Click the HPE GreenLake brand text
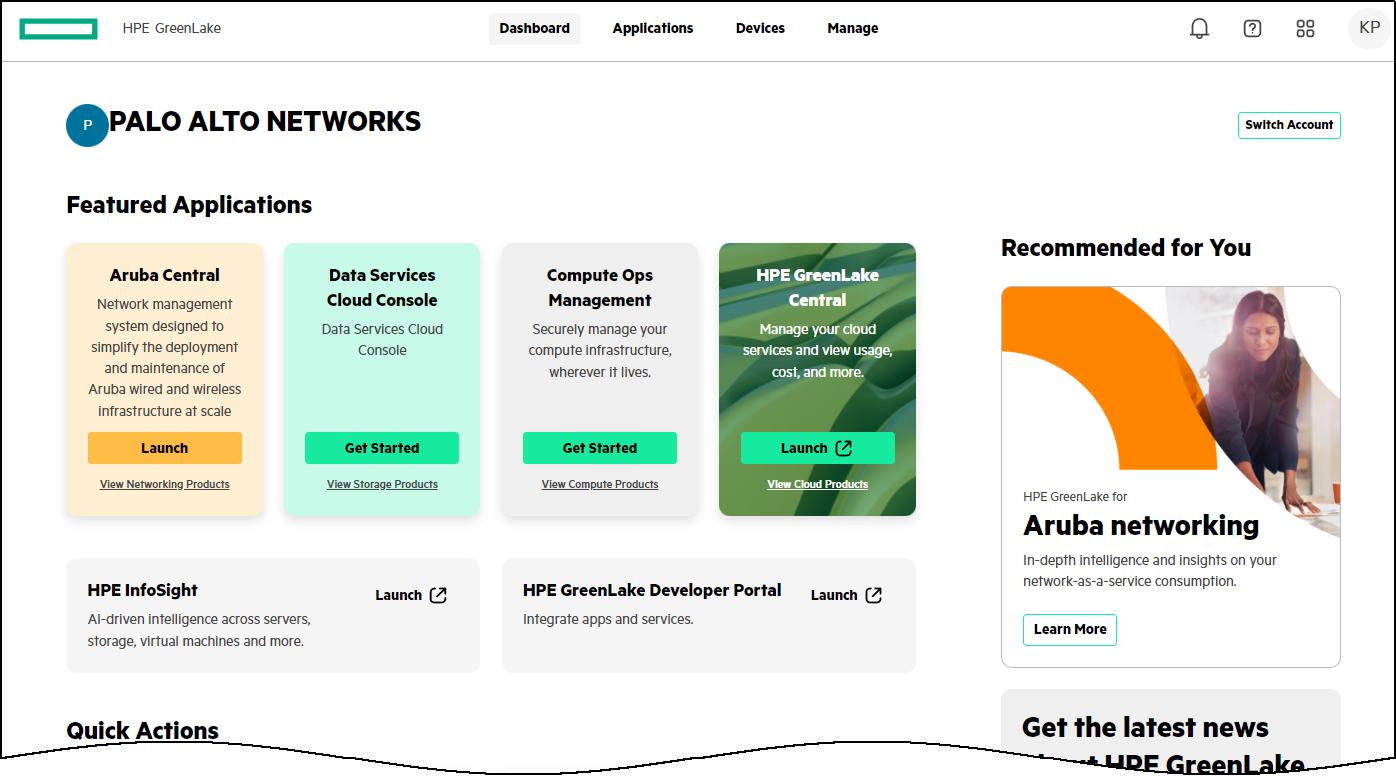 (x=172, y=28)
